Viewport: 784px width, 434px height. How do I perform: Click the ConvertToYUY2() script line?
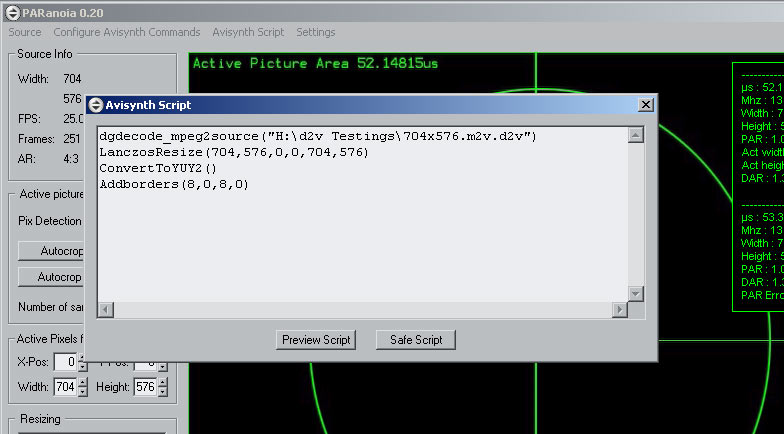[x=158, y=168]
